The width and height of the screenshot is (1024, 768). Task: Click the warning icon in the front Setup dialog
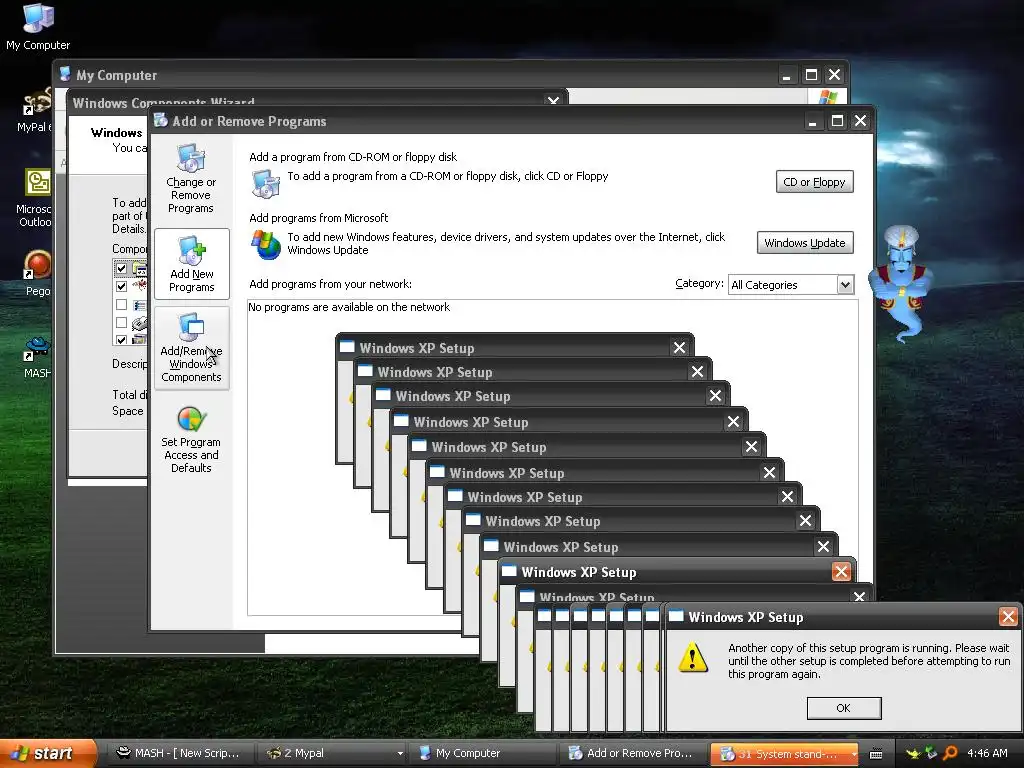tap(692, 657)
